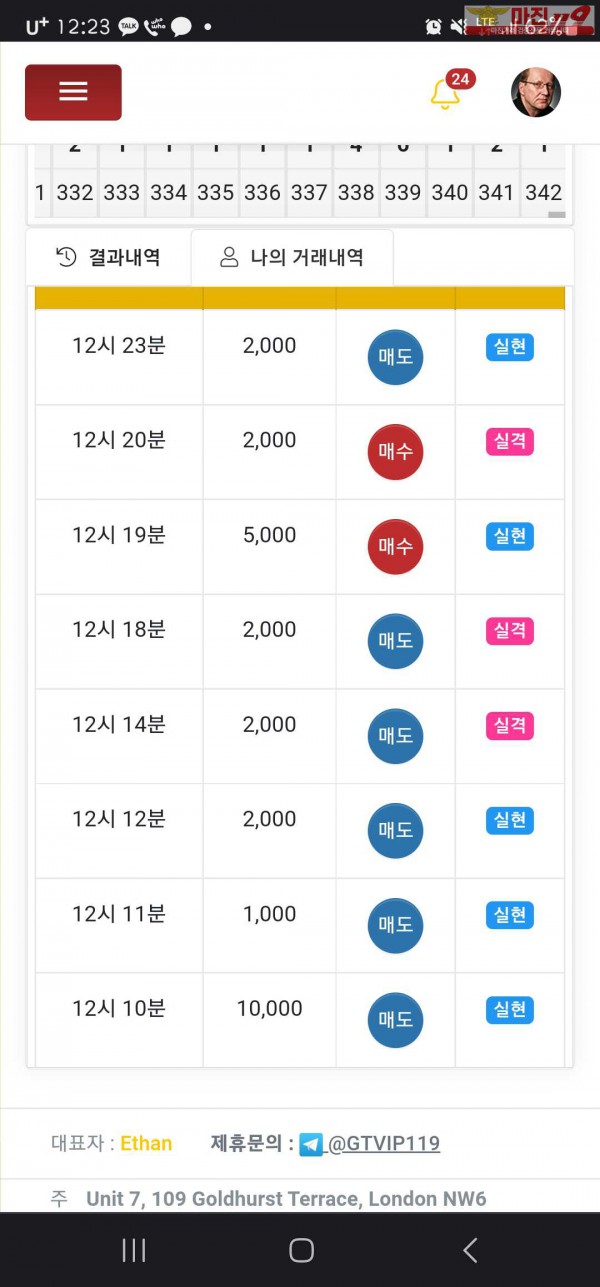Open the user profile avatar
This screenshot has width=600, height=1287.
pos(536,93)
